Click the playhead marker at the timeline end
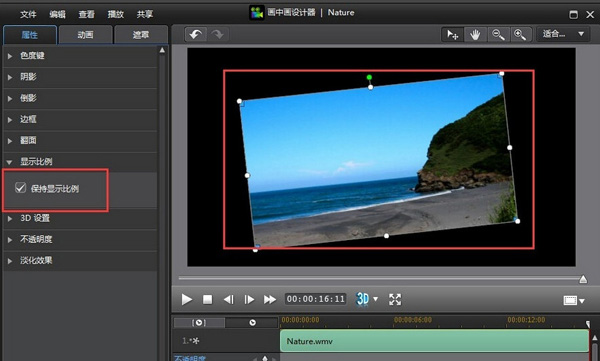Screen dimensions: 600x361 point(588,324)
